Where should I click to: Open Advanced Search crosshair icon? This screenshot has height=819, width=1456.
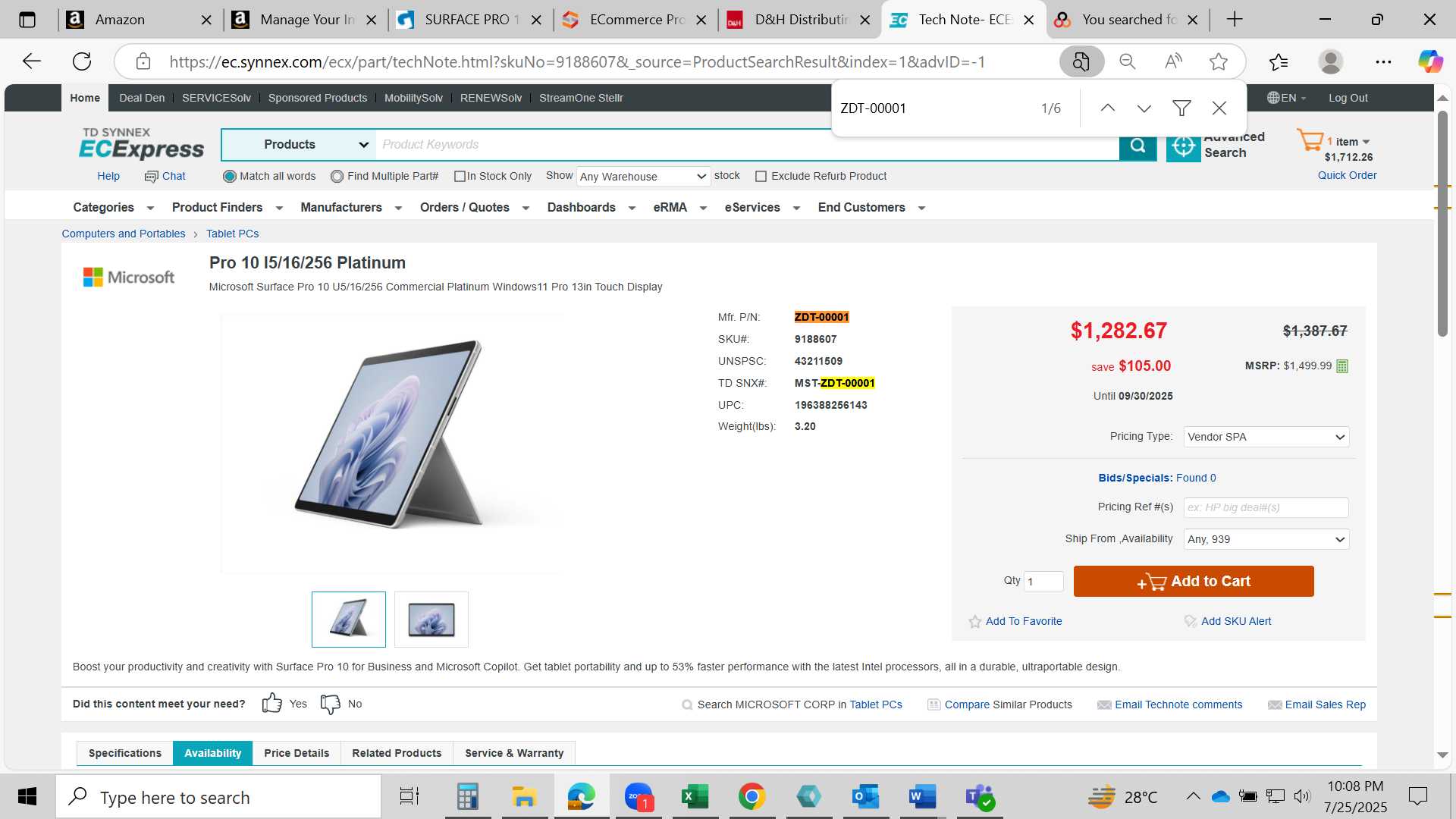click(x=1183, y=146)
